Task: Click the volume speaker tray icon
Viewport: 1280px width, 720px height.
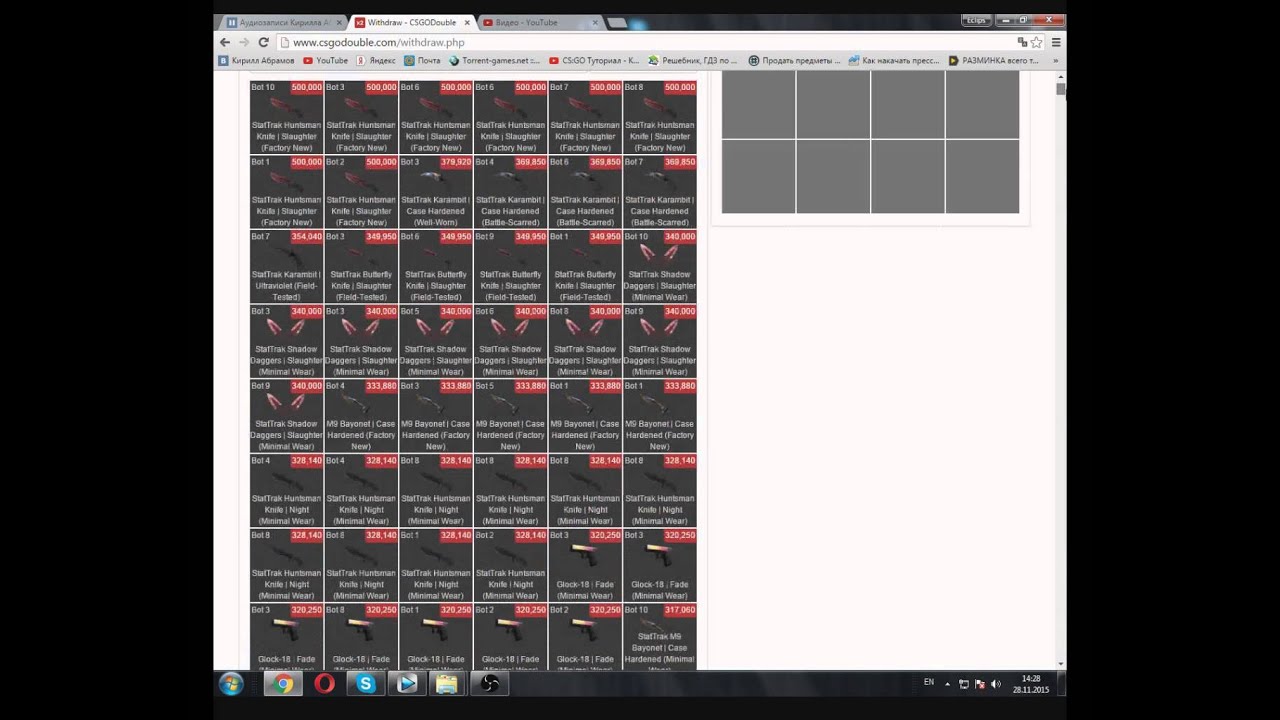Action: click(994, 684)
